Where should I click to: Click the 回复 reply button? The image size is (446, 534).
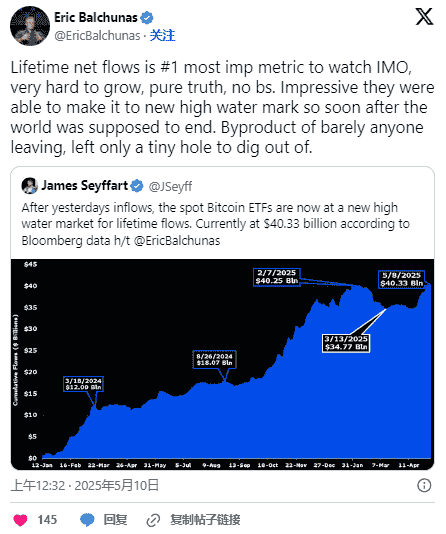point(115,520)
